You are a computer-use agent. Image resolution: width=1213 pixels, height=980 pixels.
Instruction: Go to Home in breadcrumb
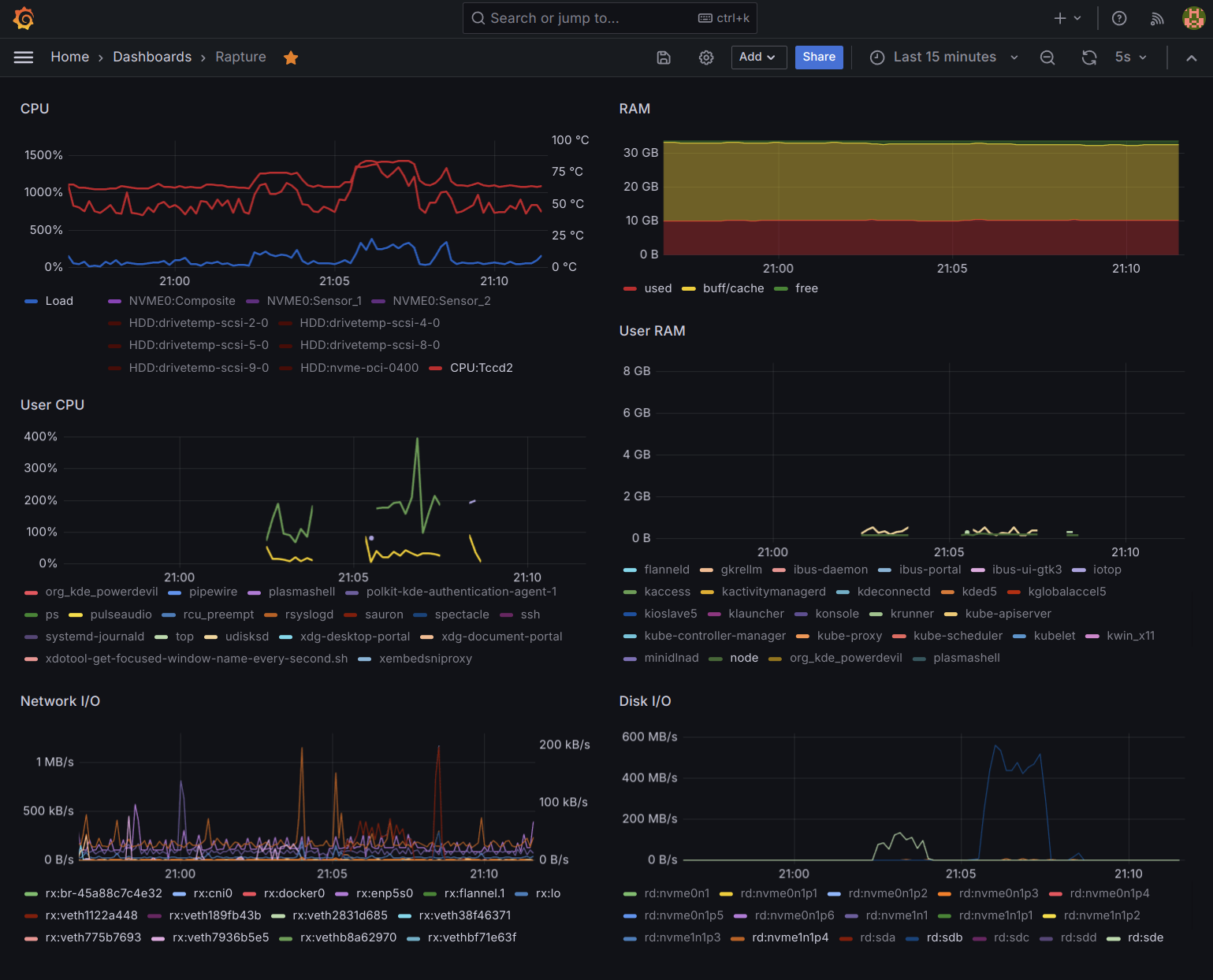[x=70, y=58]
